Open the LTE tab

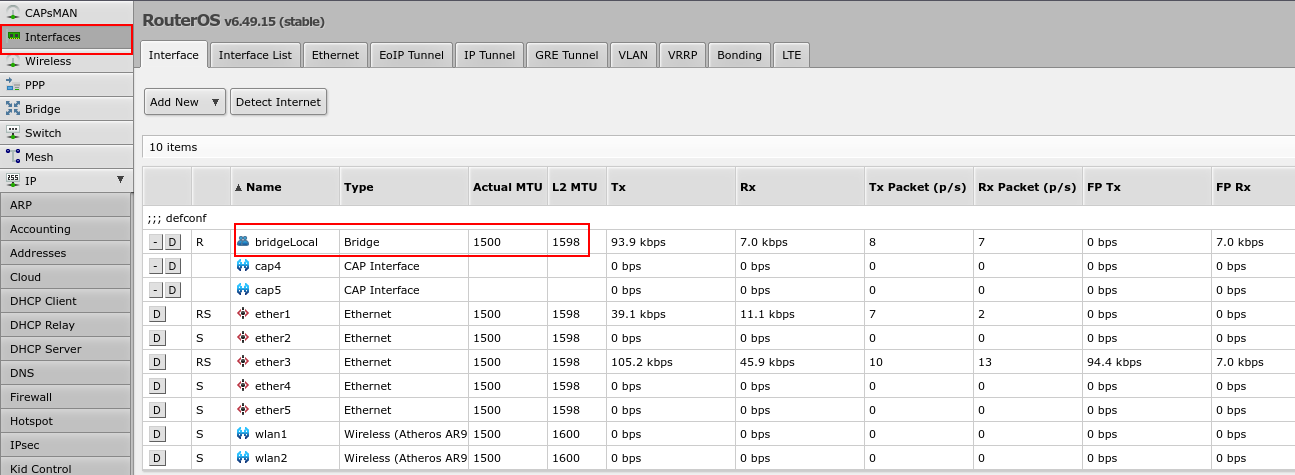(x=791, y=55)
